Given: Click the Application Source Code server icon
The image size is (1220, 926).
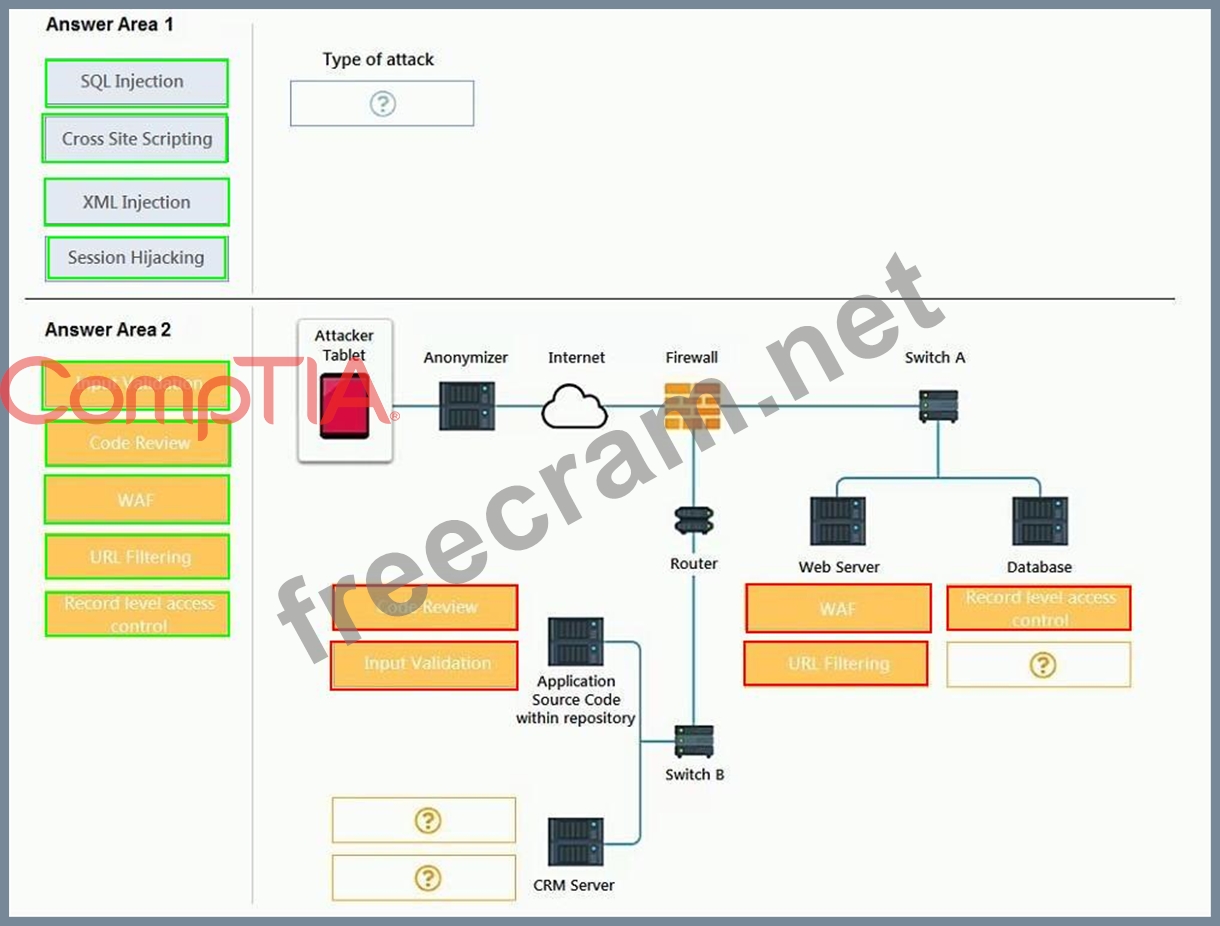Looking at the screenshot, I should click(x=576, y=642).
